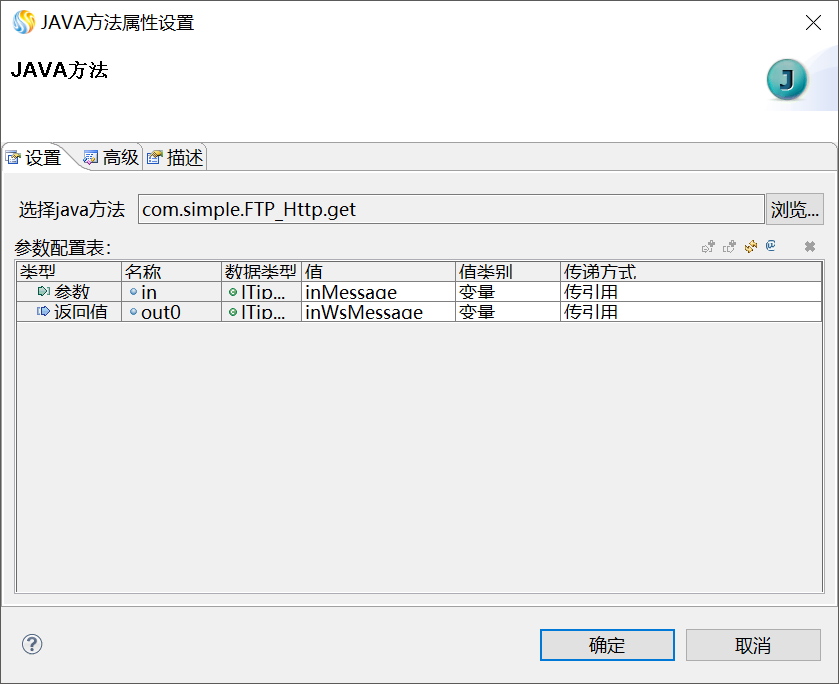Image resolution: width=839 pixels, height=684 pixels.
Task: Click the 数据类型 column header
Action: 262,271
